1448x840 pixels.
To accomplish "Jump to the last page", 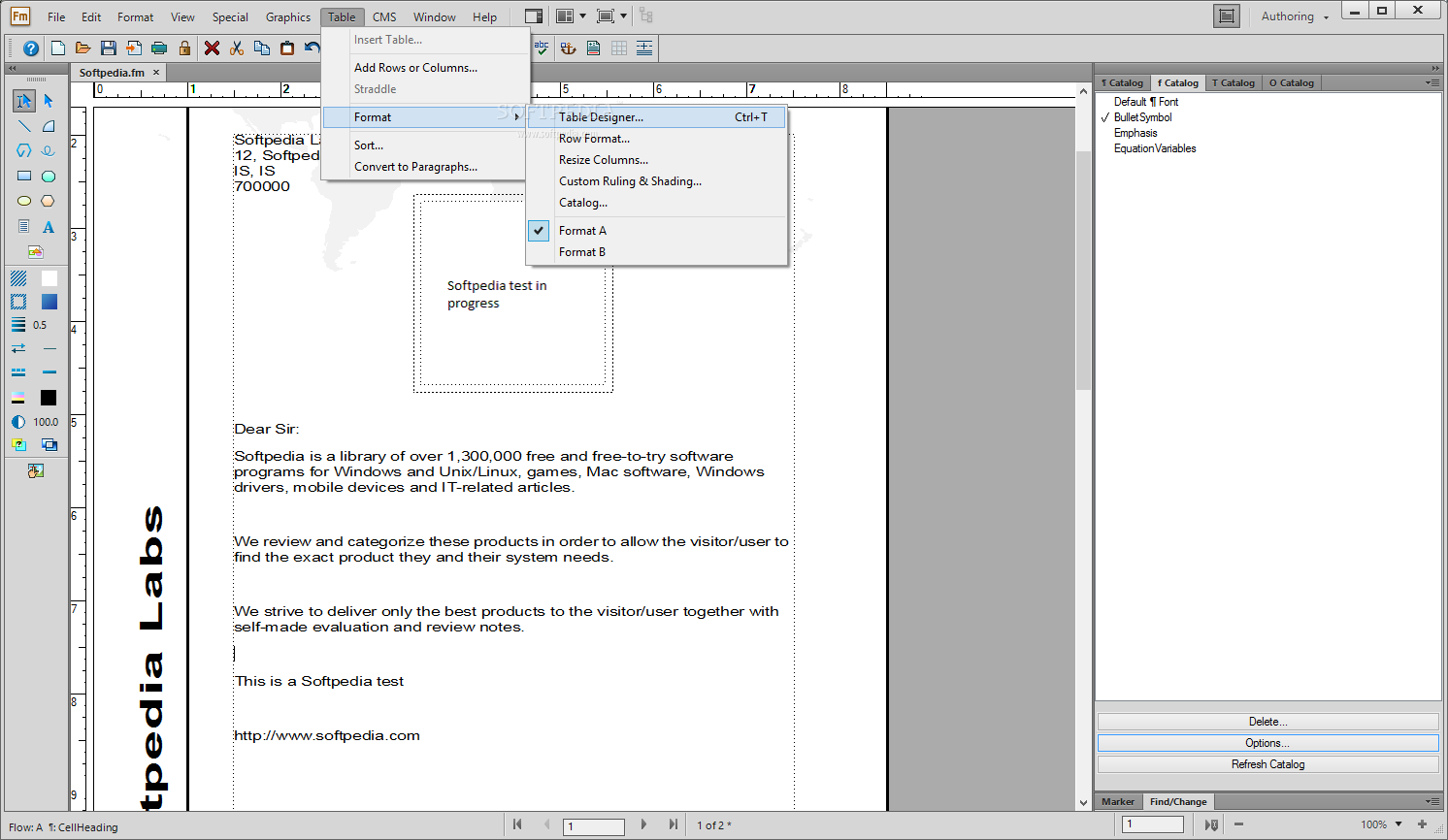I will coord(674,824).
